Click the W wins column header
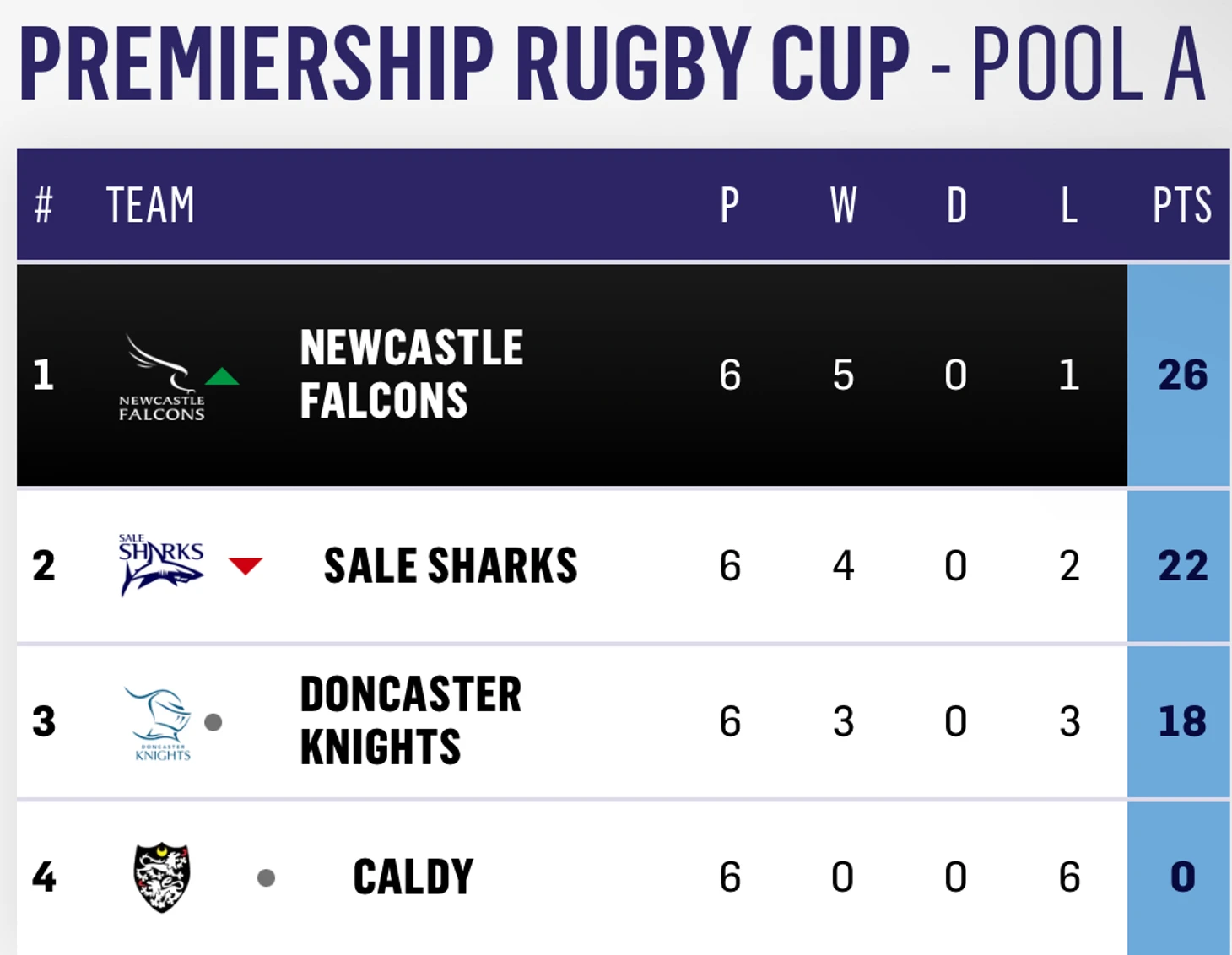Viewport: 1232px width, 955px height. (843, 205)
